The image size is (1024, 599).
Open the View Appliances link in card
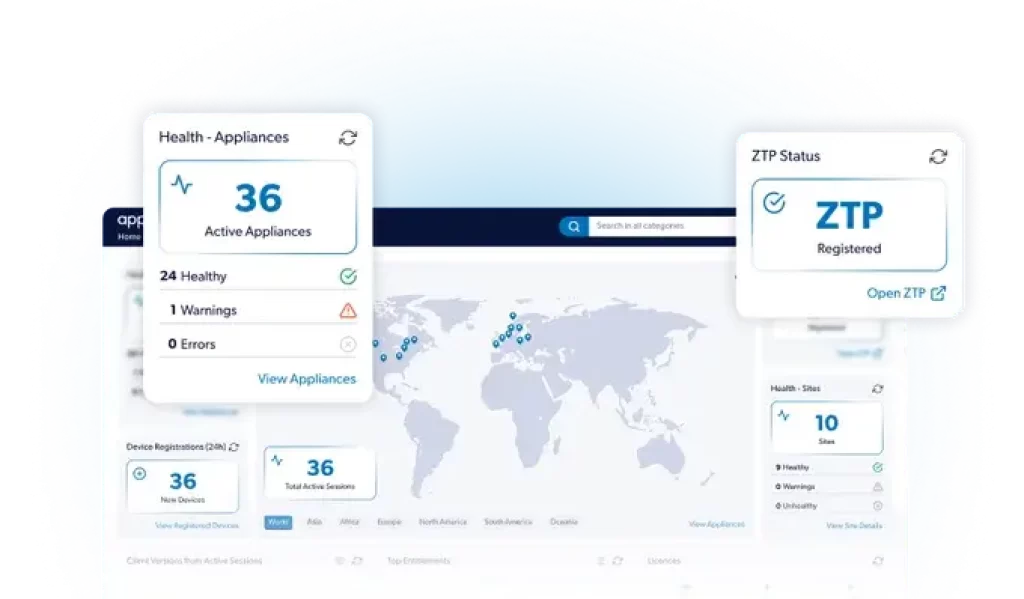point(306,379)
